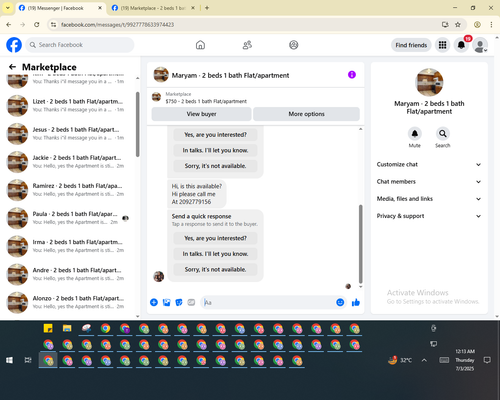The image size is (500, 400).
Task: Click the chat messages scrollbar
Action: pyautogui.click(x=360, y=244)
